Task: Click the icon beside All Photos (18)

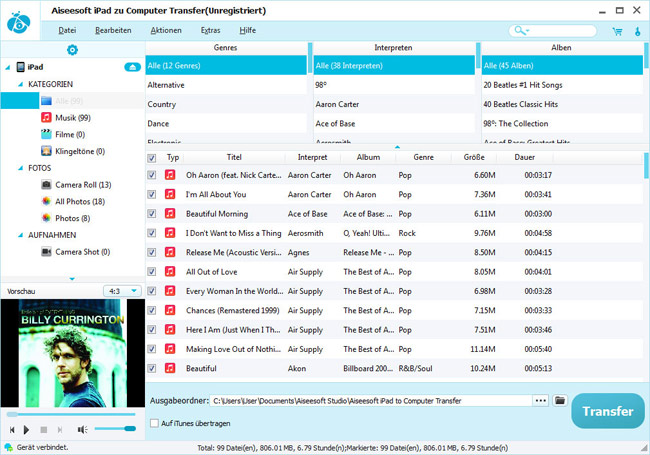Action: tap(46, 201)
